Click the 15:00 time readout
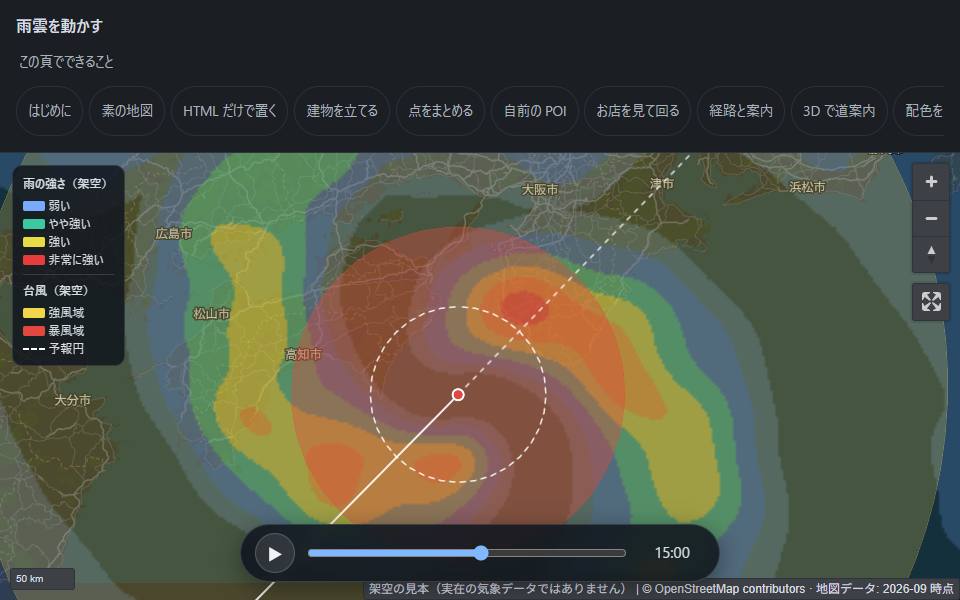This screenshot has width=960, height=600. (x=672, y=553)
